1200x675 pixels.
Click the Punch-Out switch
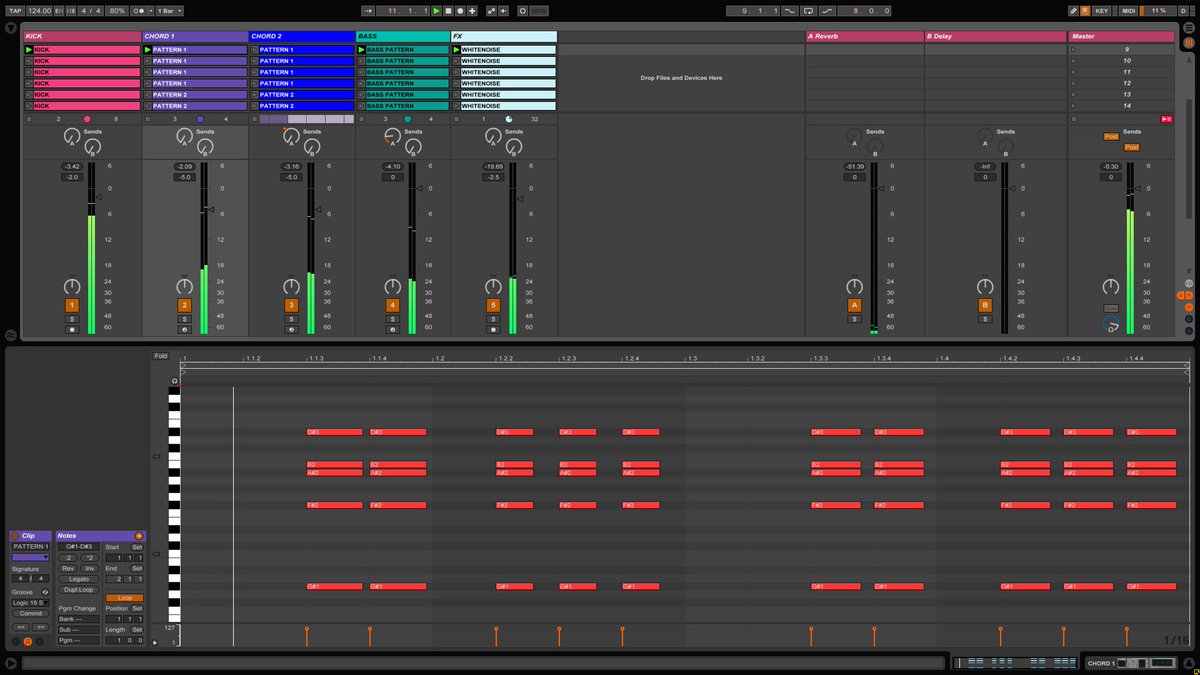828,10
